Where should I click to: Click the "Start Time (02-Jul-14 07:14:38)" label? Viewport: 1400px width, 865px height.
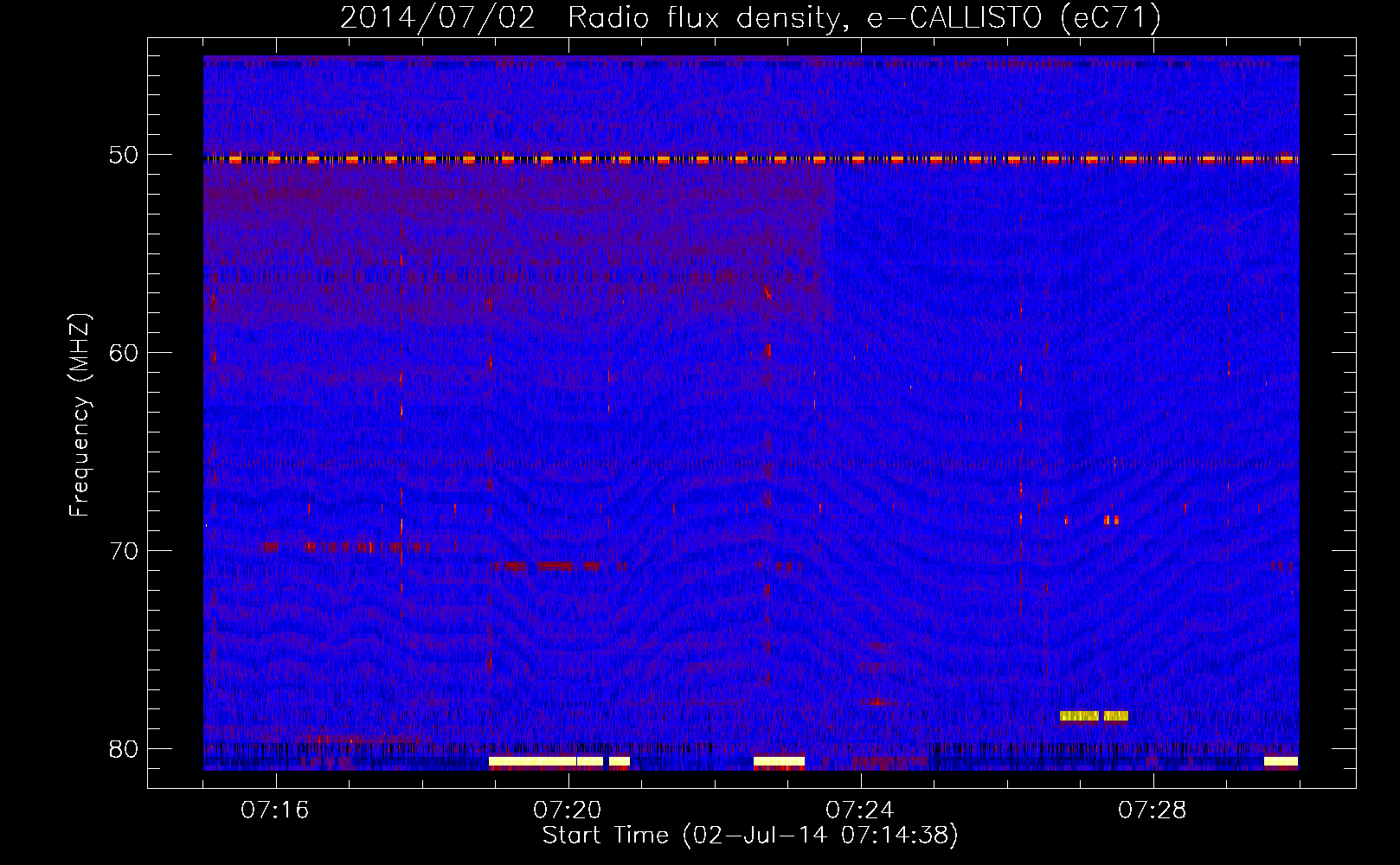pyautogui.click(x=750, y=836)
